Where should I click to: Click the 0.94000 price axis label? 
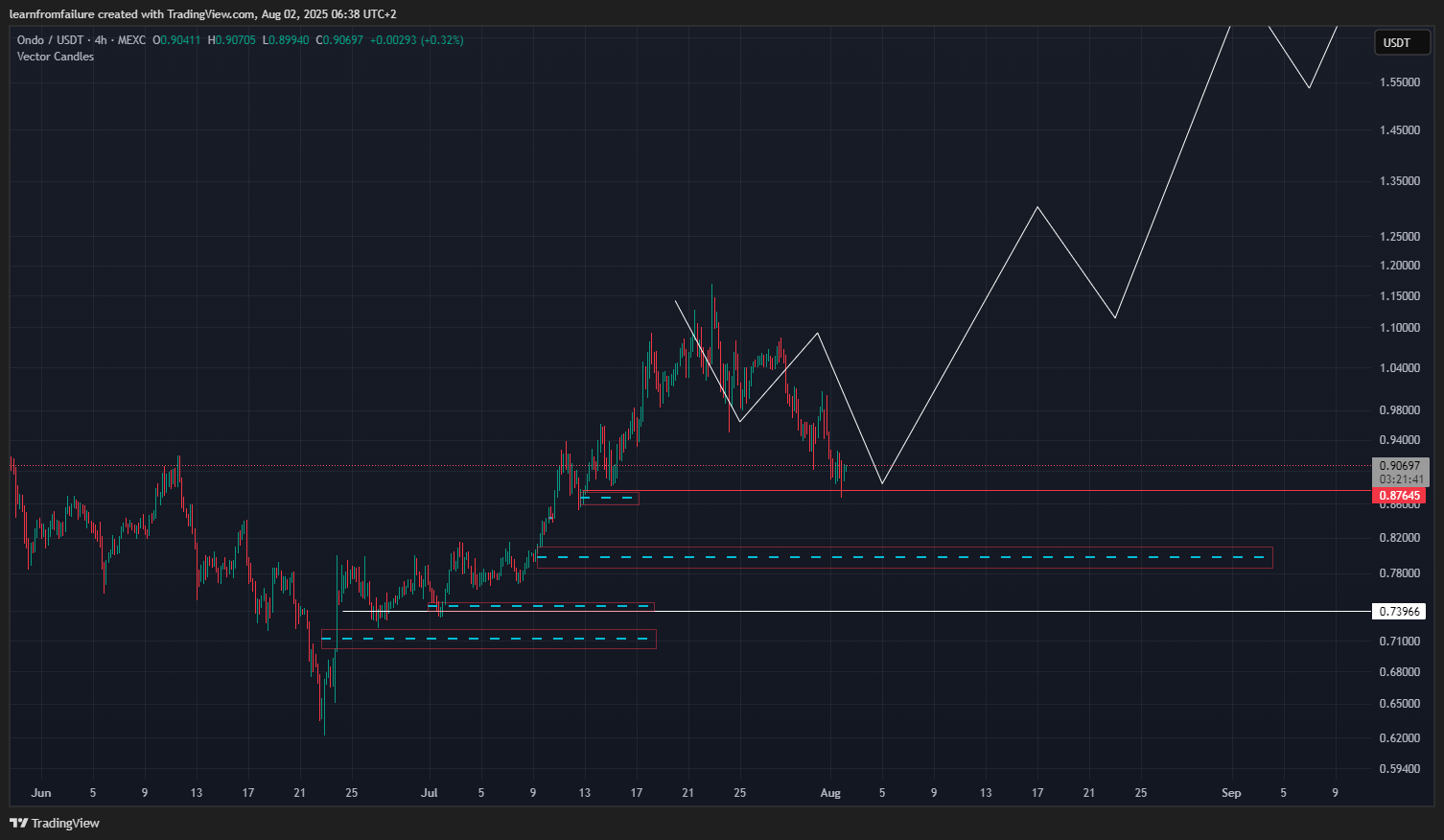pos(1400,440)
